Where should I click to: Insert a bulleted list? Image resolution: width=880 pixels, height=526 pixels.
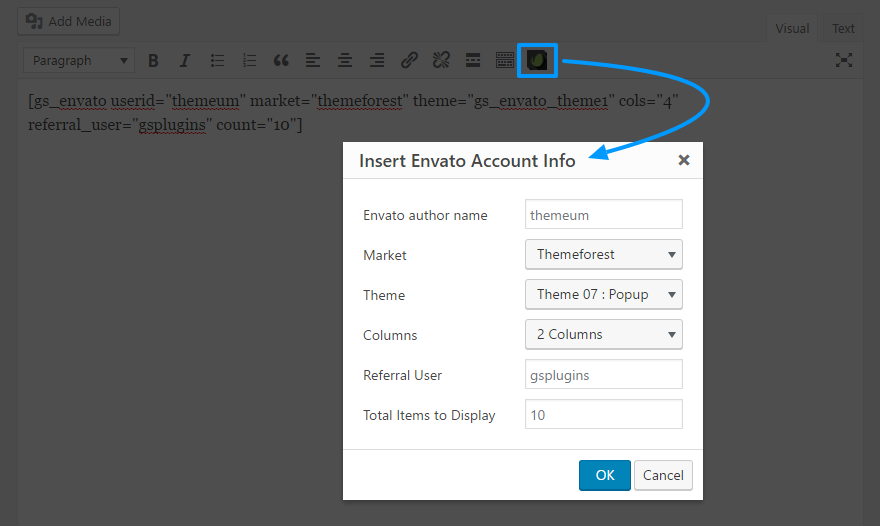point(217,61)
